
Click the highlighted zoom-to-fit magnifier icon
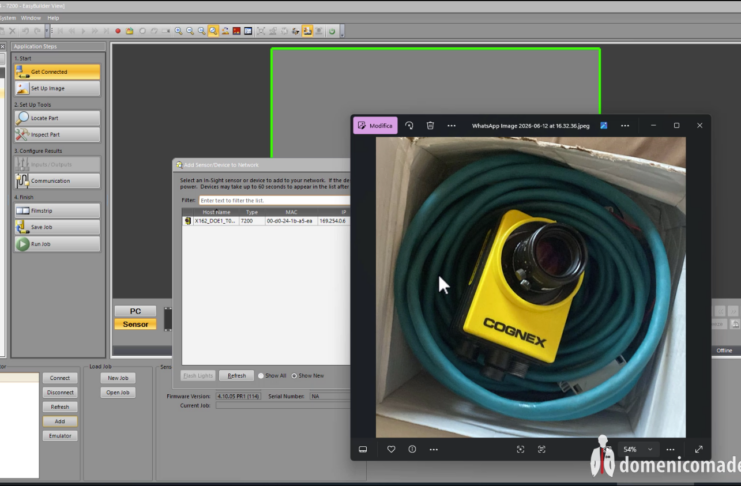click(213, 31)
